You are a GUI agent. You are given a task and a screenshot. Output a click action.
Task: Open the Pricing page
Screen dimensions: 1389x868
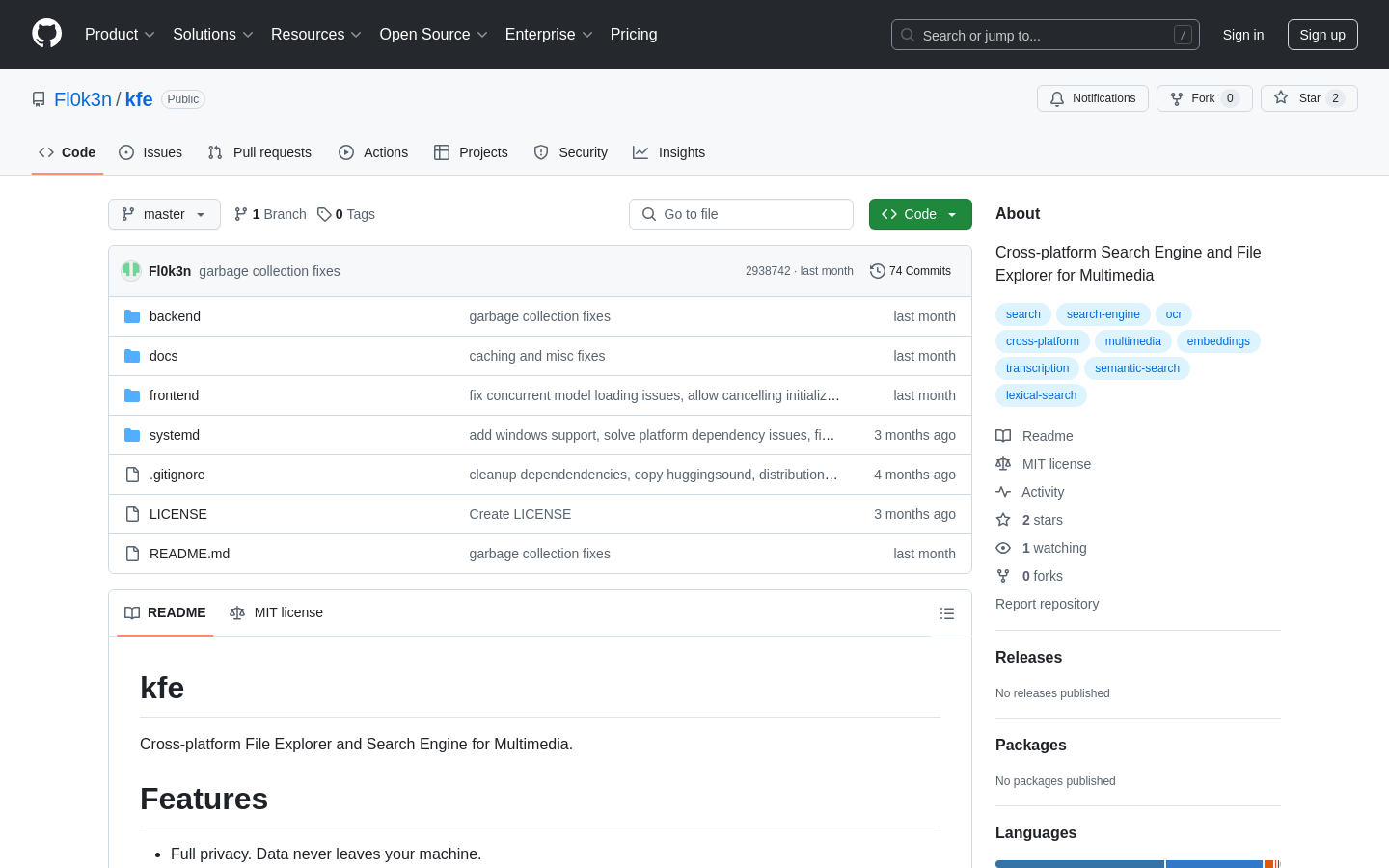(x=634, y=35)
